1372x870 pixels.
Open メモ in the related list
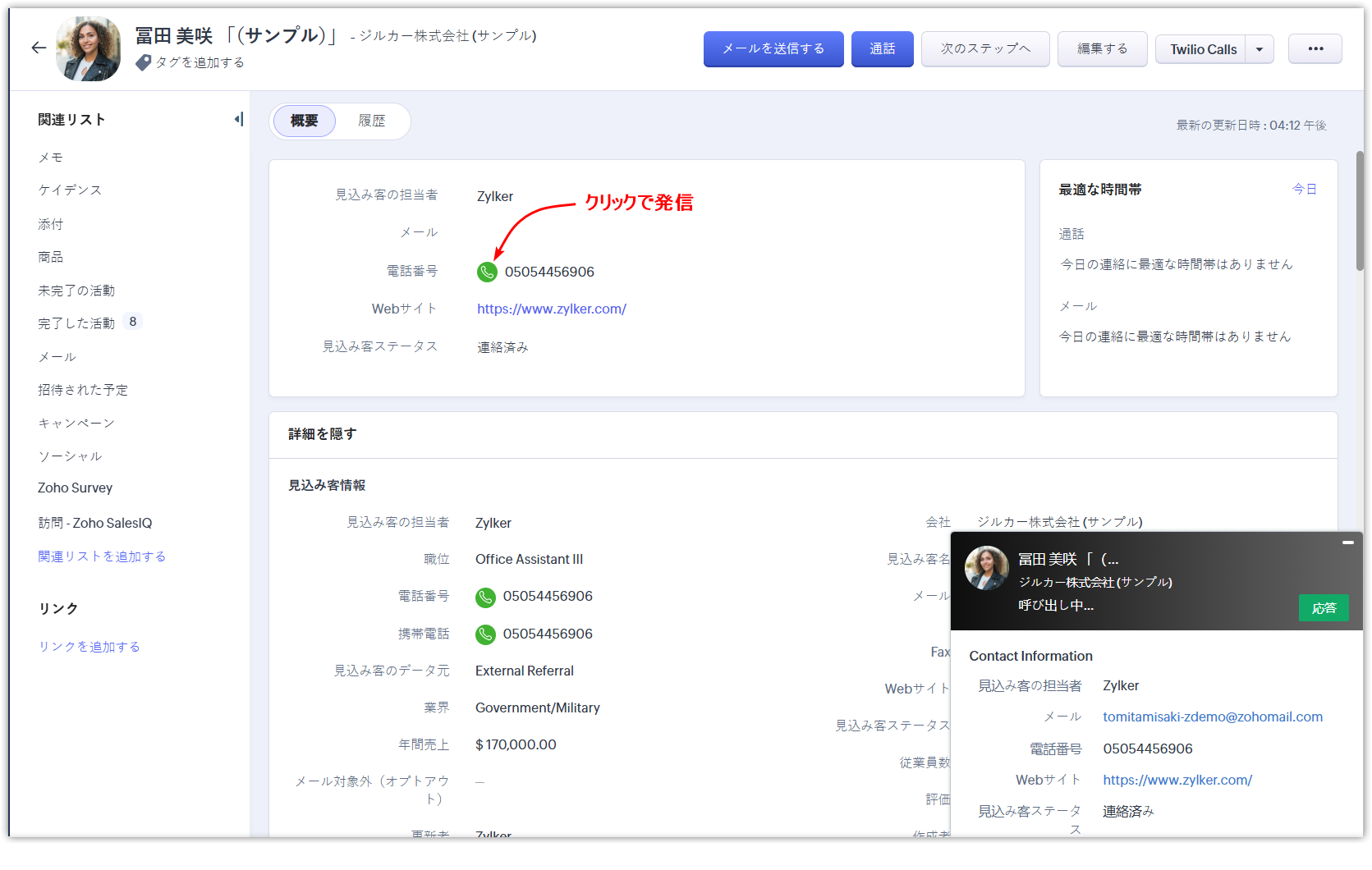[50, 158]
